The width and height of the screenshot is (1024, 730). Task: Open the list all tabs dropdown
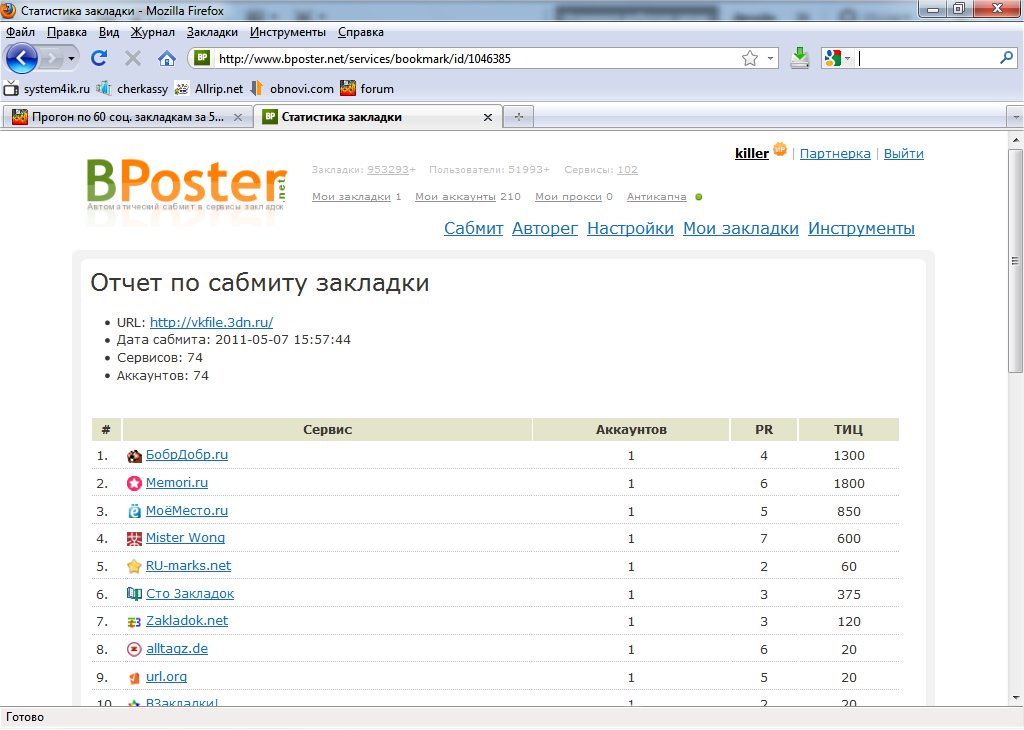tap(1015, 118)
